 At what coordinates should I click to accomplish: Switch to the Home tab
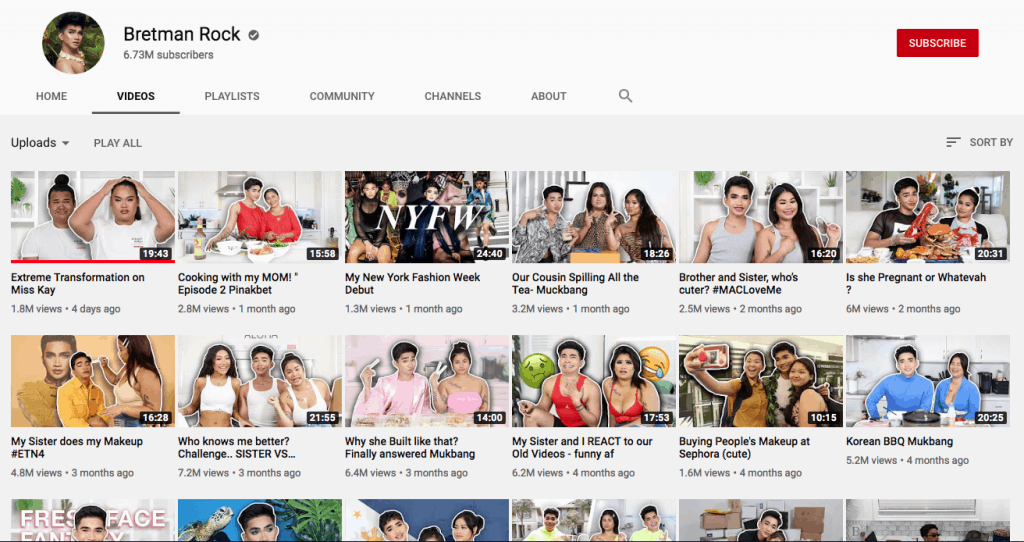(51, 96)
